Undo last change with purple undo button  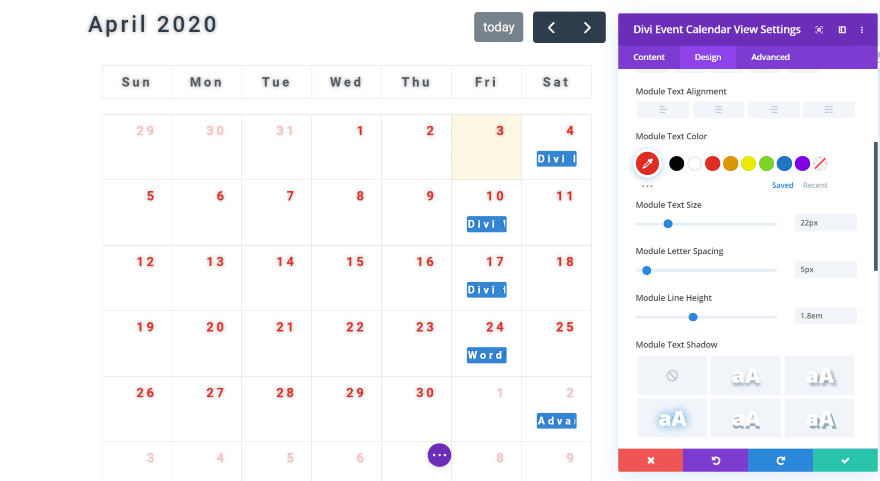click(x=716, y=460)
